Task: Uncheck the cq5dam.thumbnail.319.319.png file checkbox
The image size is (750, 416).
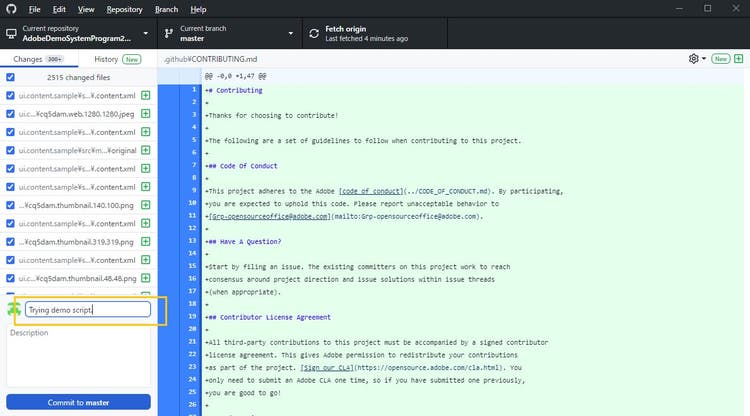Action: (x=10, y=240)
